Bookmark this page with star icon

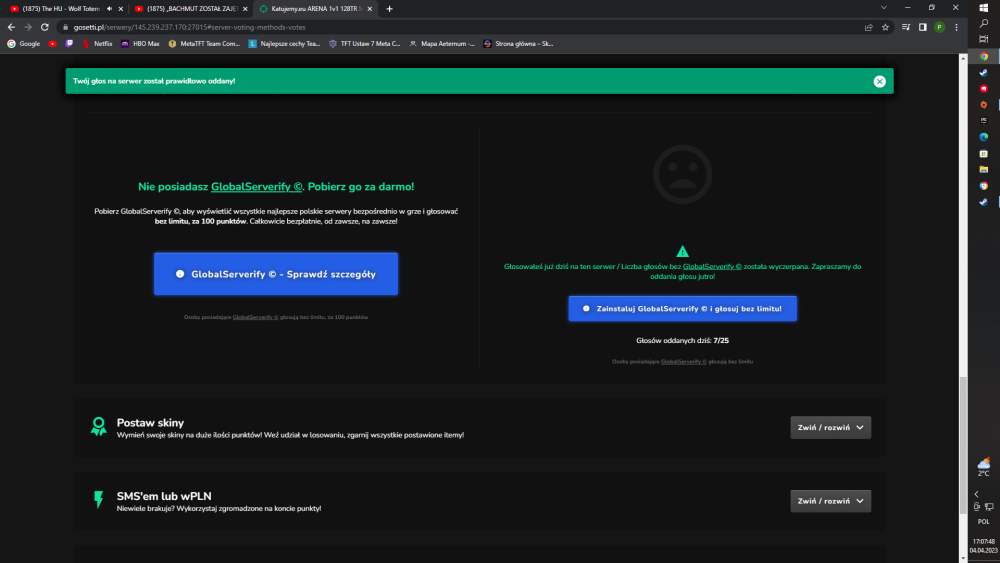(885, 27)
